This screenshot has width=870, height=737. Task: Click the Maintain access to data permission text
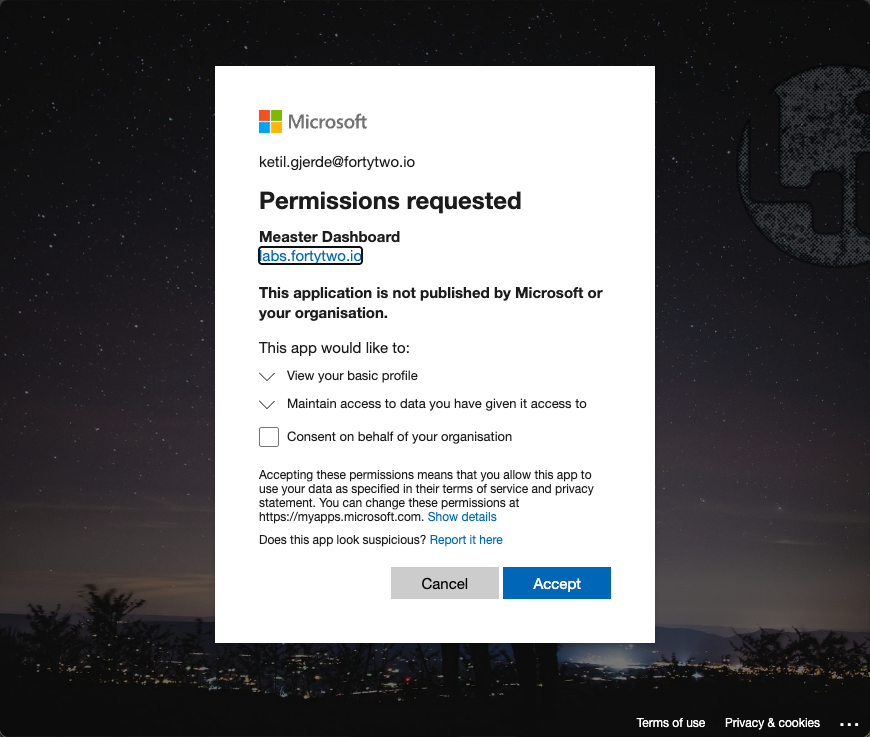coord(436,404)
